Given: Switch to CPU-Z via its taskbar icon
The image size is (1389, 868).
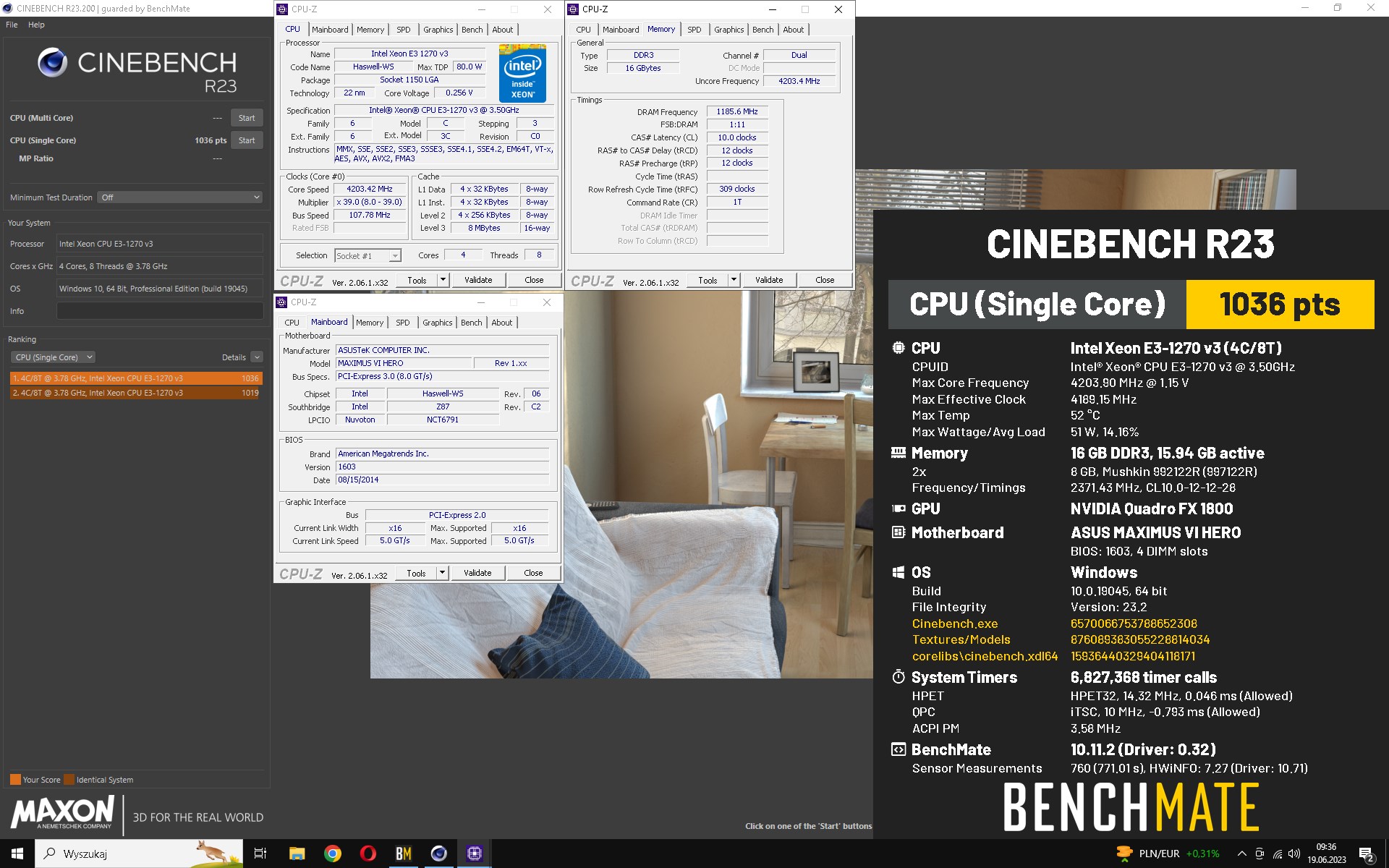Looking at the screenshot, I should [x=474, y=854].
